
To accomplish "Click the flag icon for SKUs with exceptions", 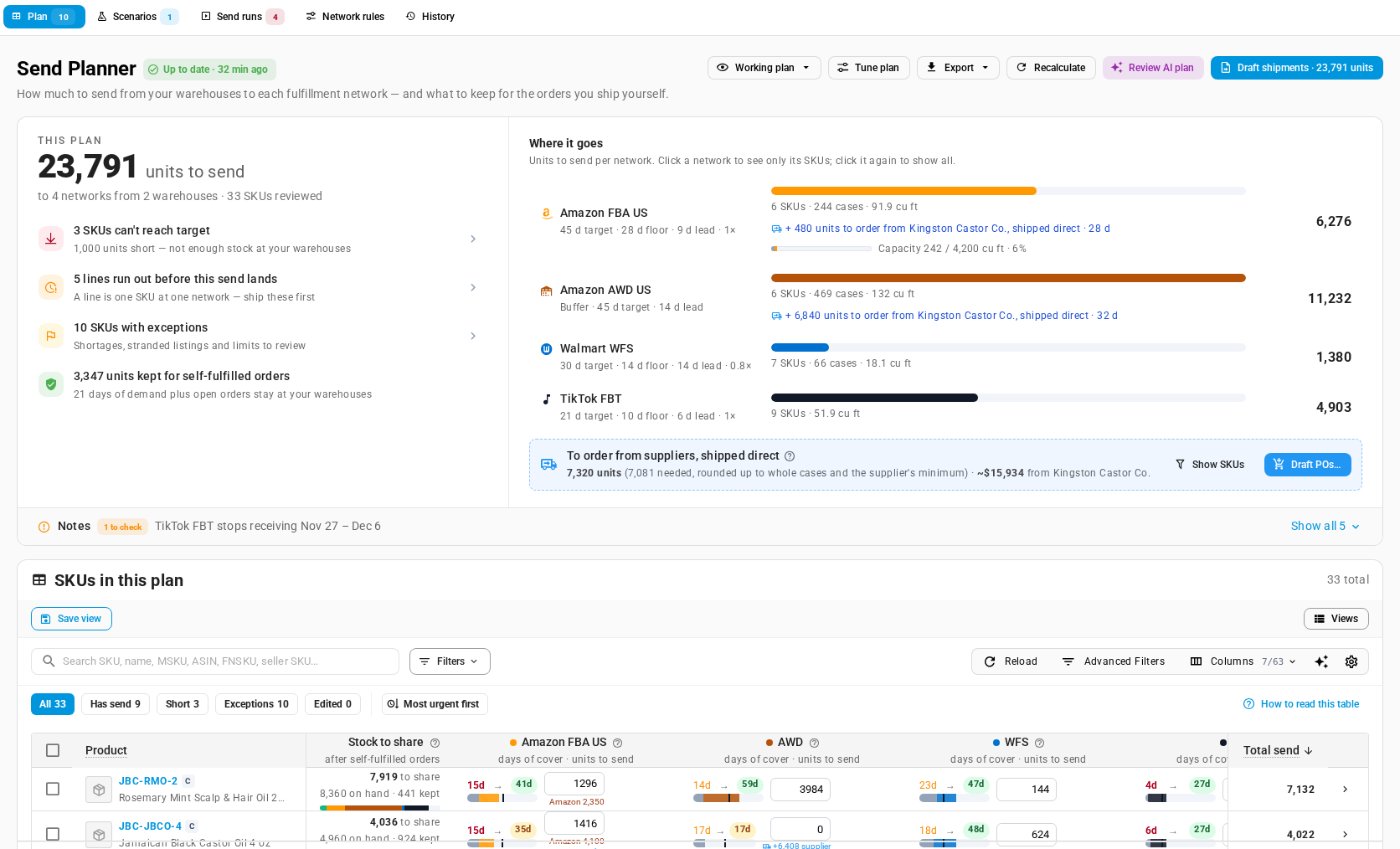I will click(x=51, y=336).
